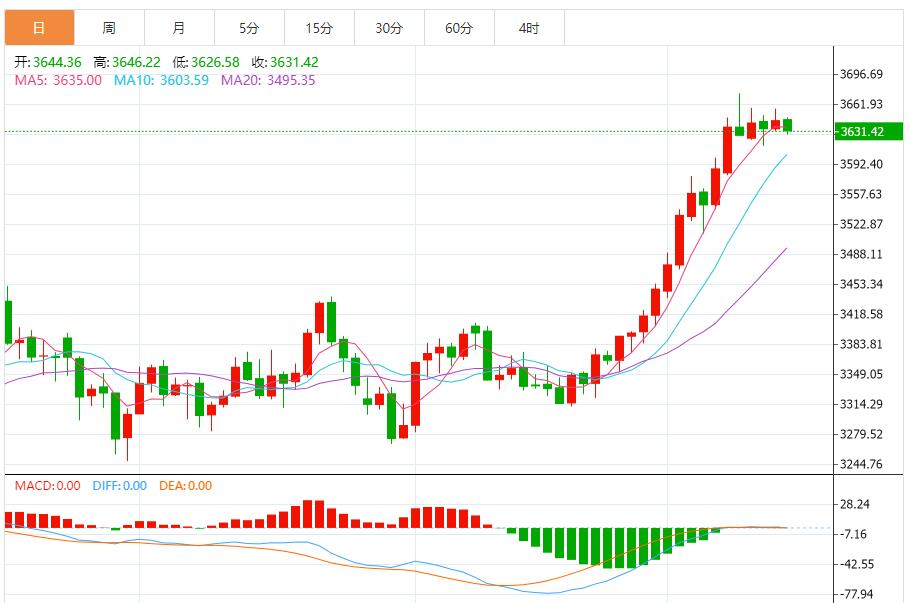The image size is (911, 603).
Task: Click the 开: 3644.36 opening price value
Action: pos(46,62)
